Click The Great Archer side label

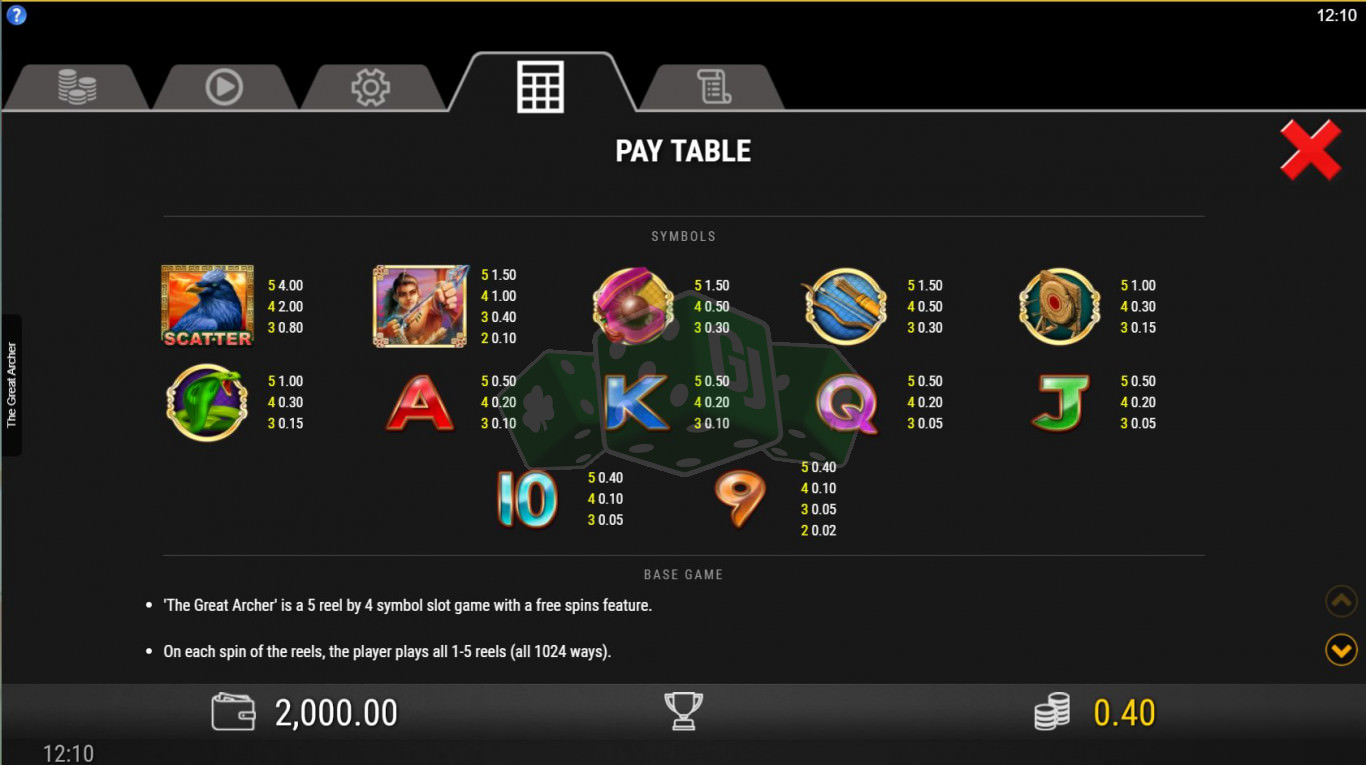(12, 385)
